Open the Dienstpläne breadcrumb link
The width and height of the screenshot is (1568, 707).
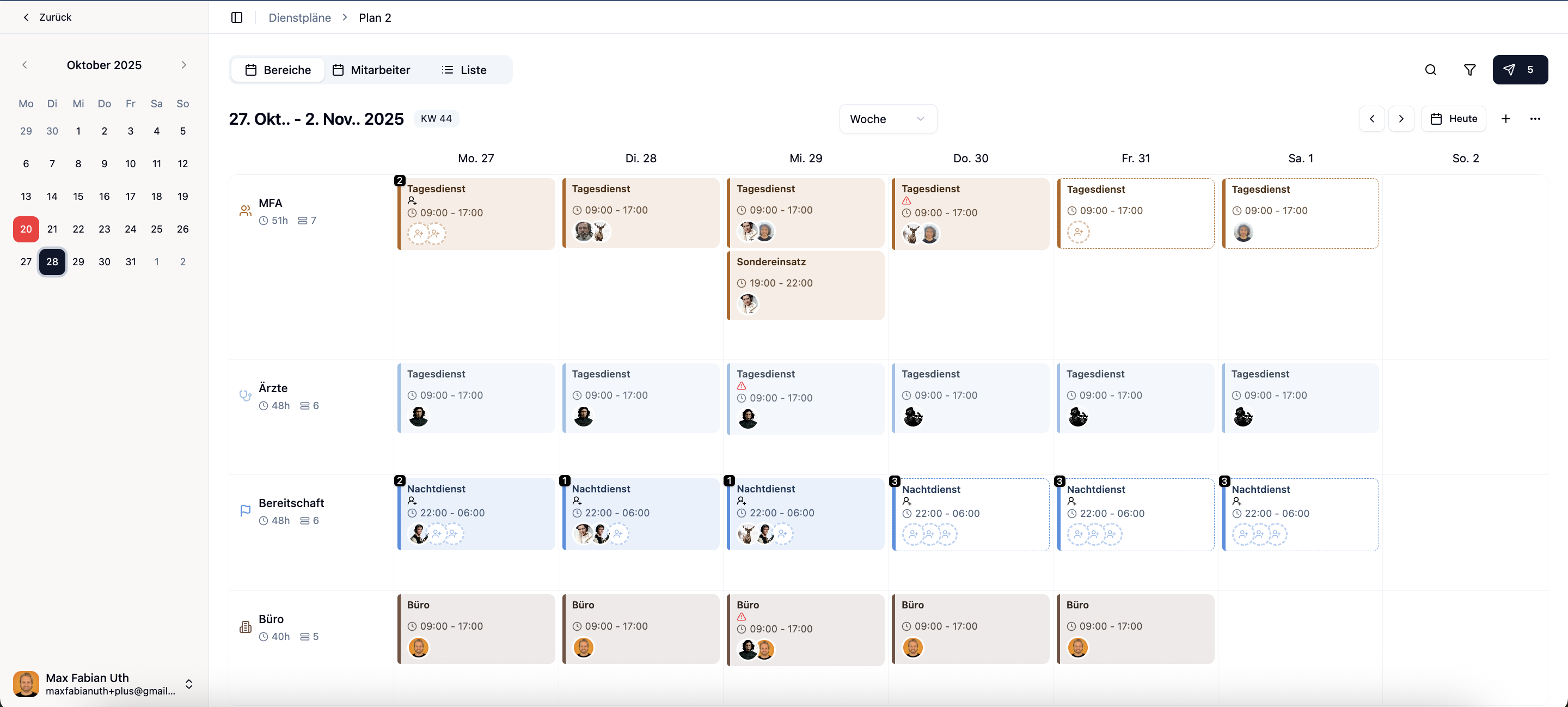point(299,17)
